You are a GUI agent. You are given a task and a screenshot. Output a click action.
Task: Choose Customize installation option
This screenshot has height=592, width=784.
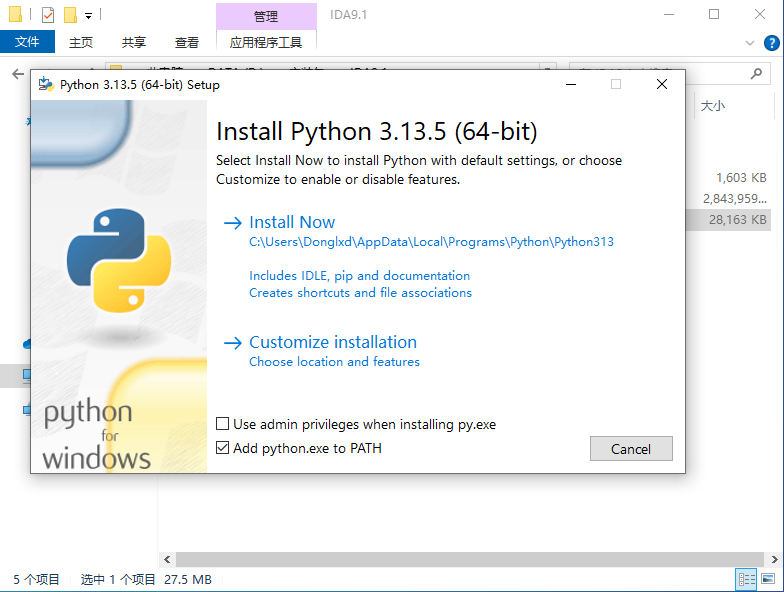point(333,342)
